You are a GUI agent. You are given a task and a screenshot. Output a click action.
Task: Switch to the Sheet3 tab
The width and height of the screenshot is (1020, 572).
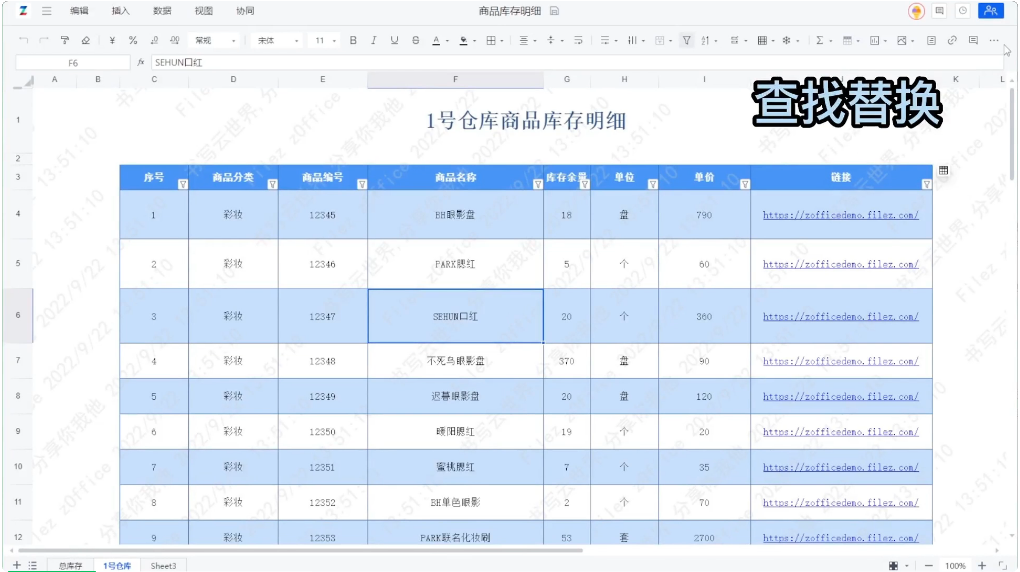point(163,566)
